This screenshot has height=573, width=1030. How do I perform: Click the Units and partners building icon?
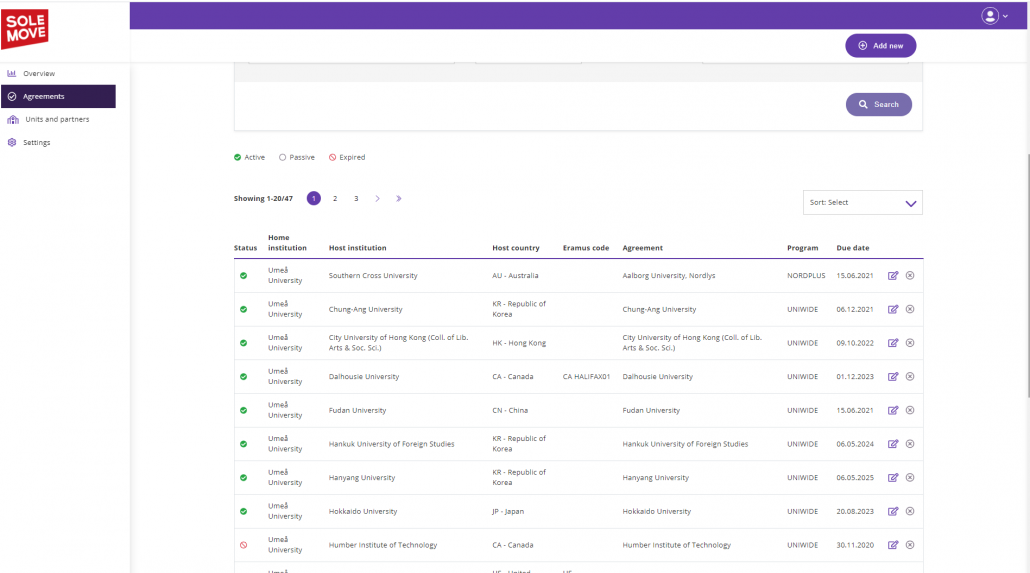pos(12,120)
